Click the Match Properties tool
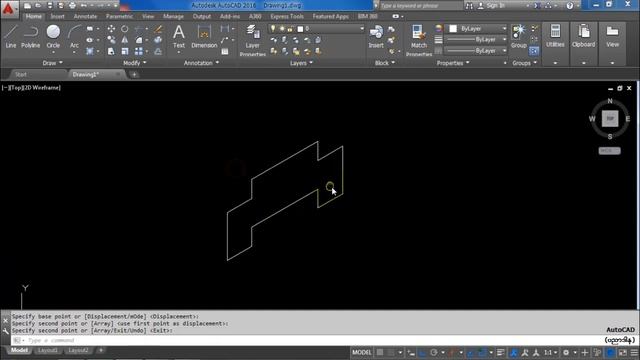The image size is (640, 360). [x=419, y=40]
